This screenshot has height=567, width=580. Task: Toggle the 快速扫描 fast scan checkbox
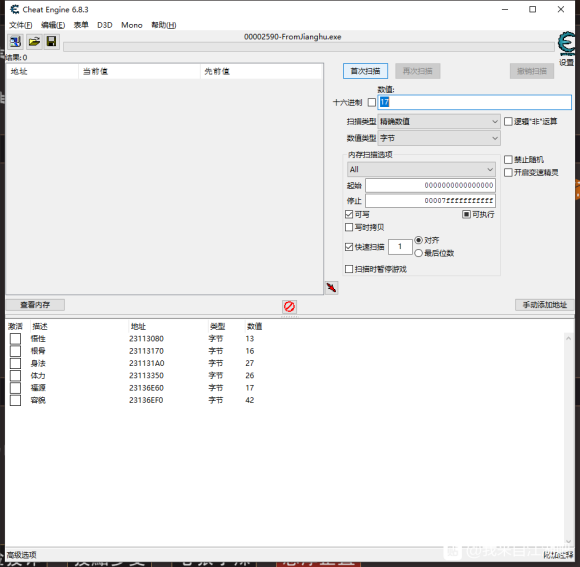click(349, 247)
